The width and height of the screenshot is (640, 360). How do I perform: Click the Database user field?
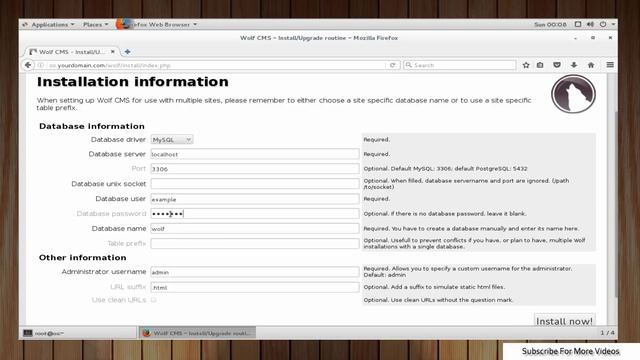[x=255, y=199]
